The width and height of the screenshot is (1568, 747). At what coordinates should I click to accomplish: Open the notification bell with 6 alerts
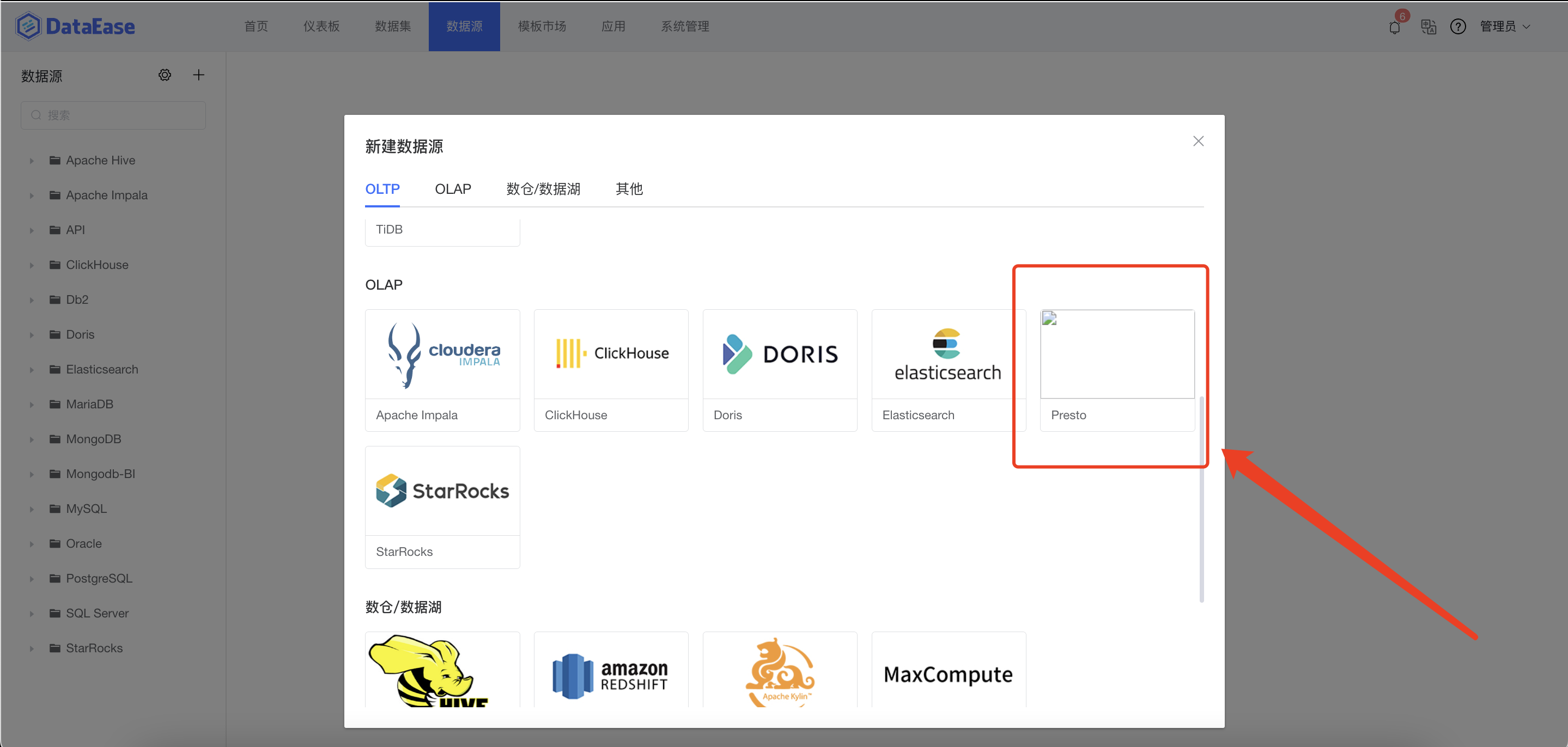(1394, 27)
